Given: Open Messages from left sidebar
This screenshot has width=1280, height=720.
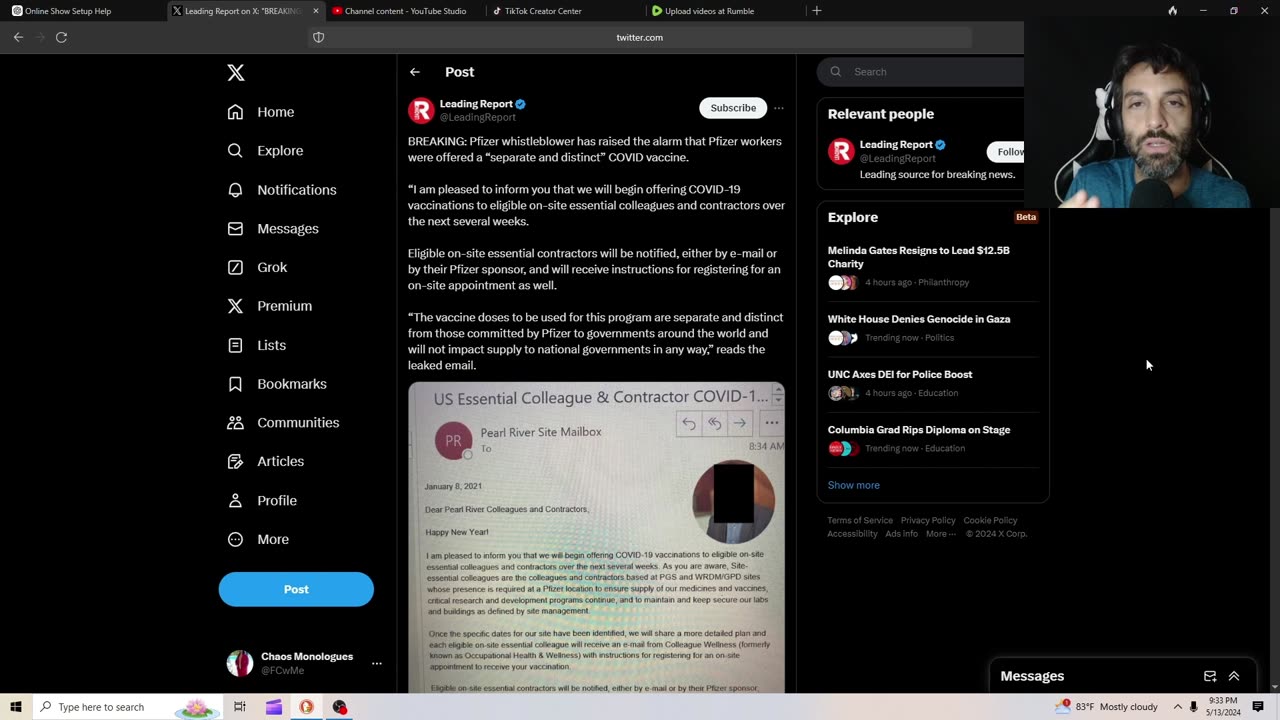Looking at the screenshot, I should [x=273, y=229].
